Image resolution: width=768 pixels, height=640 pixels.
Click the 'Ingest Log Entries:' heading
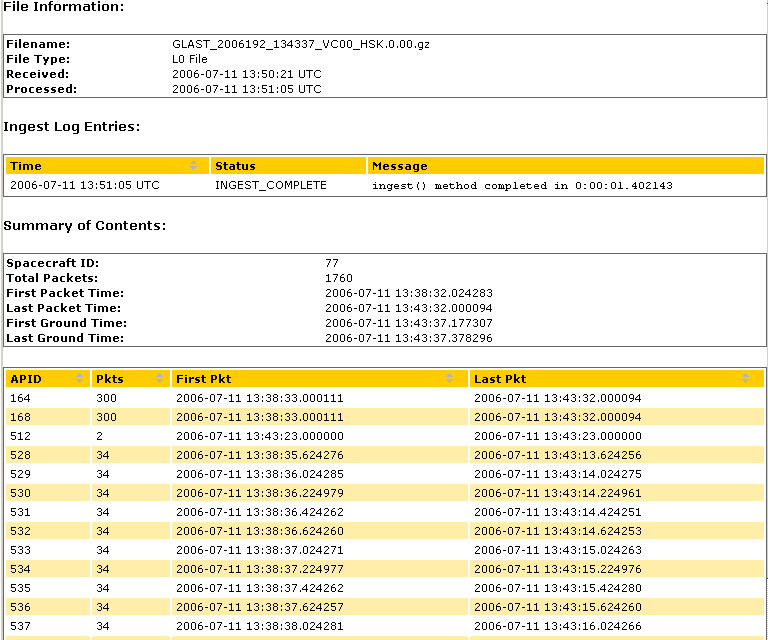pyautogui.click(x=72, y=127)
